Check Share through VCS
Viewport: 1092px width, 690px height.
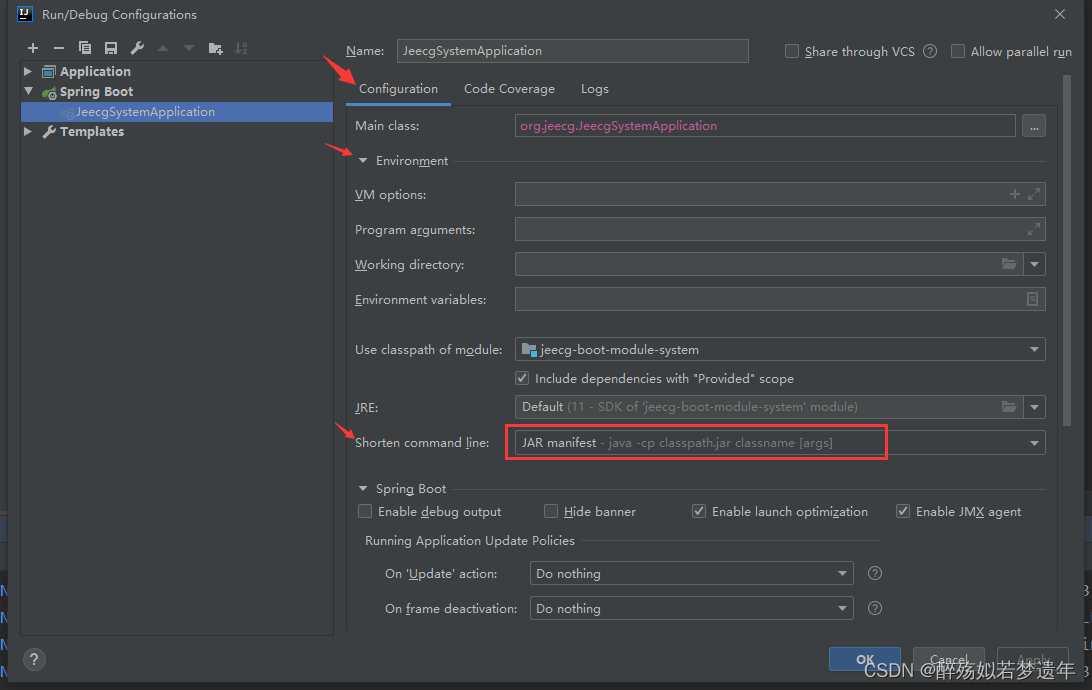(x=791, y=51)
